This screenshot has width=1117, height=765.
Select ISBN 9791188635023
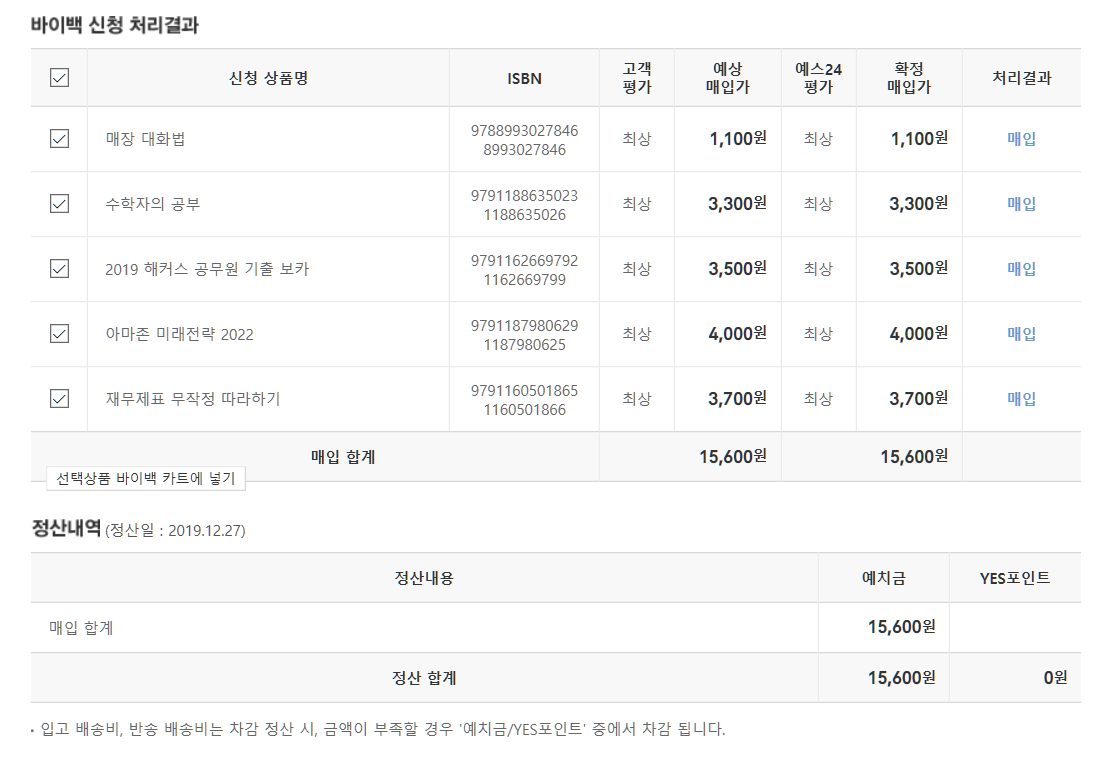524,195
